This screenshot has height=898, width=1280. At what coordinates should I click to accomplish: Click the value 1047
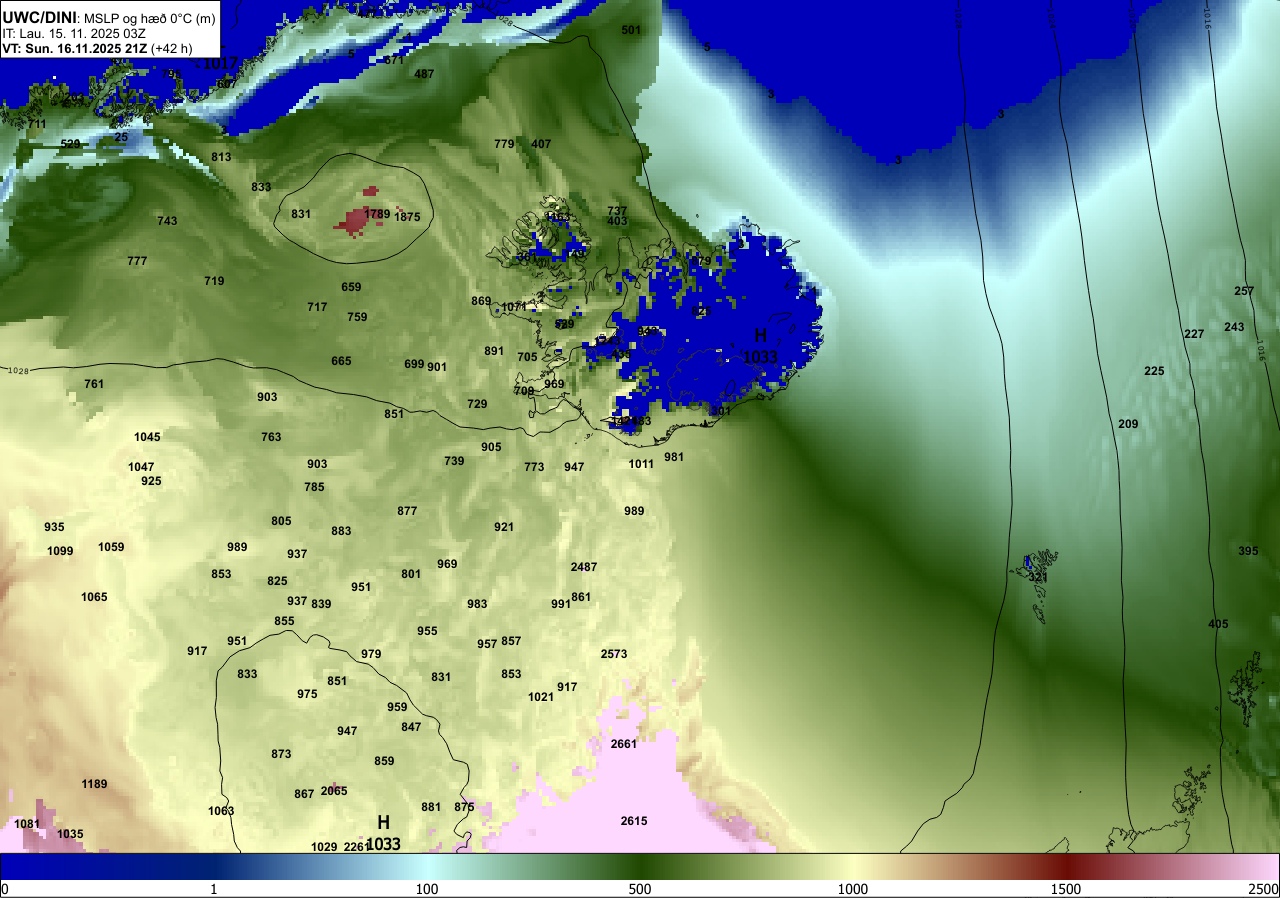pyautogui.click(x=141, y=467)
